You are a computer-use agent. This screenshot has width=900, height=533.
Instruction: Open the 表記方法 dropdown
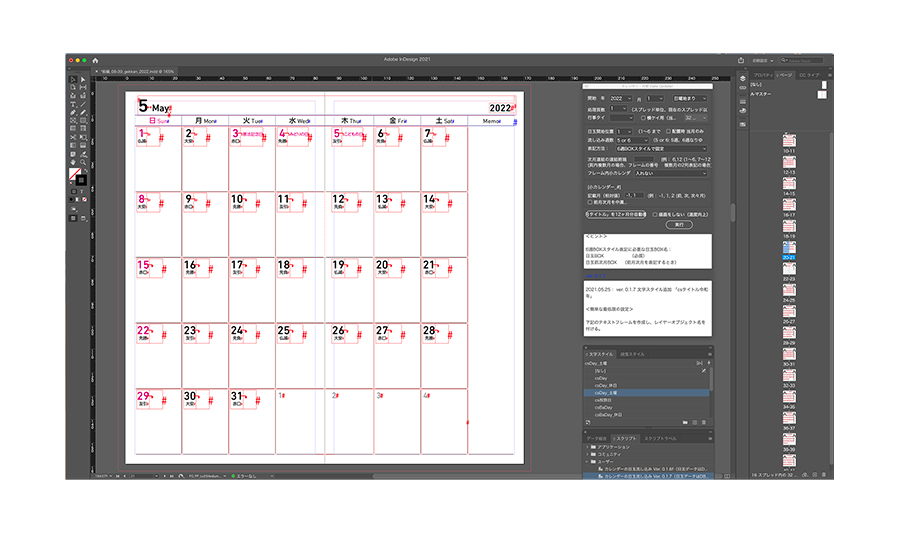coord(662,149)
